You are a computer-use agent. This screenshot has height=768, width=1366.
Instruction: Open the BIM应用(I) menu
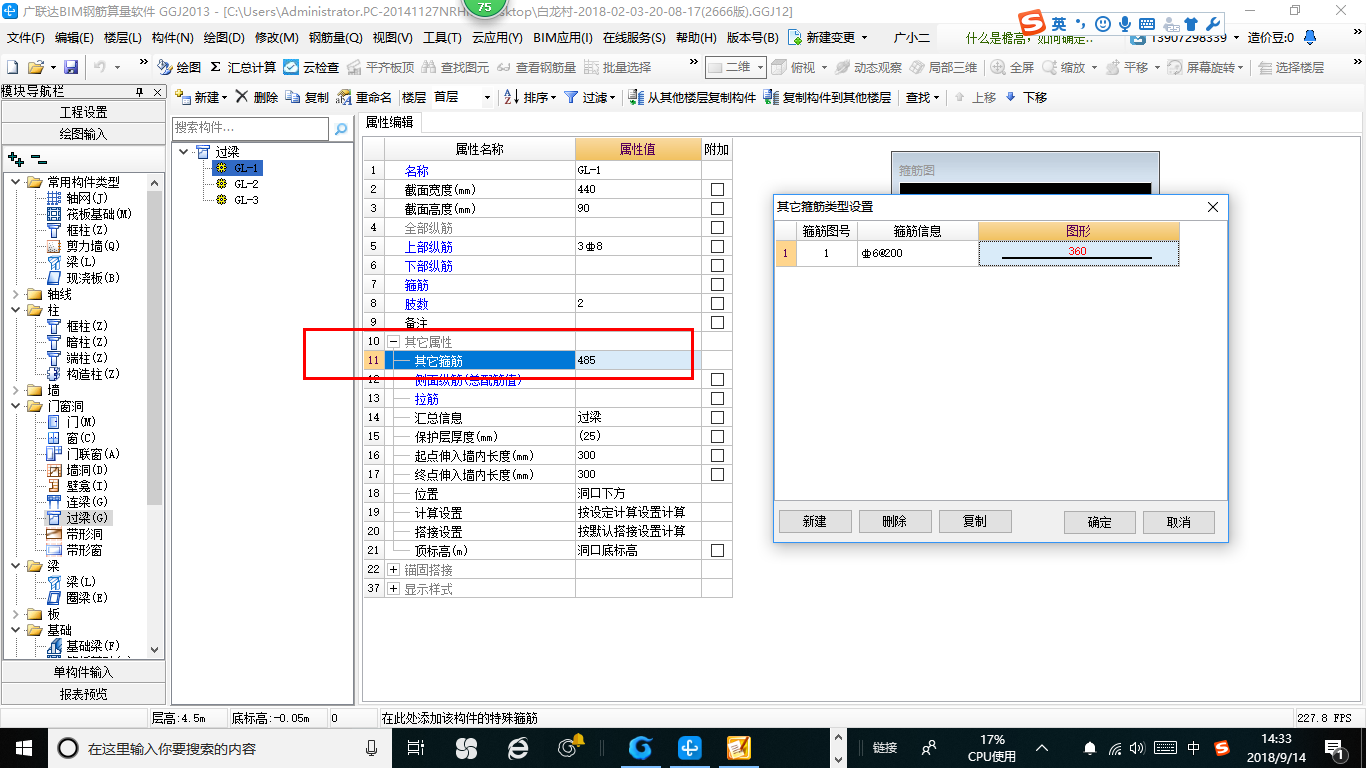click(563, 38)
